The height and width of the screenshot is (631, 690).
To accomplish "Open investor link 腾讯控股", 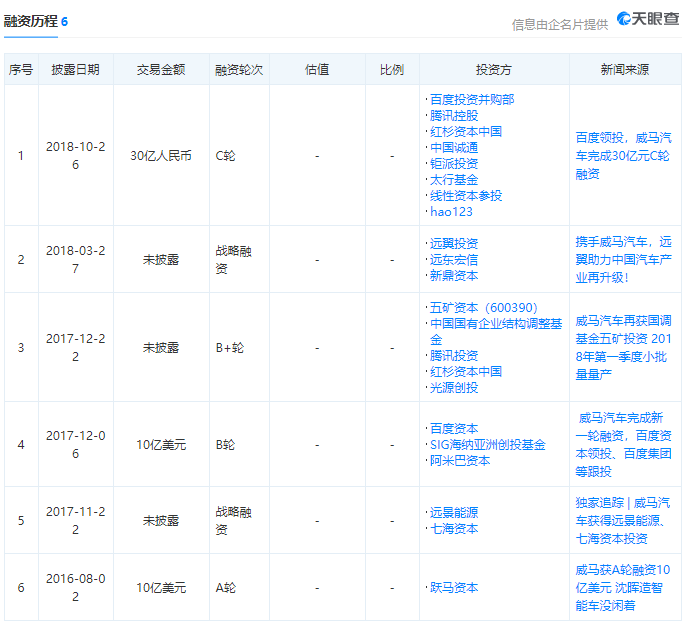I will pyautogui.click(x=454, y=116).
